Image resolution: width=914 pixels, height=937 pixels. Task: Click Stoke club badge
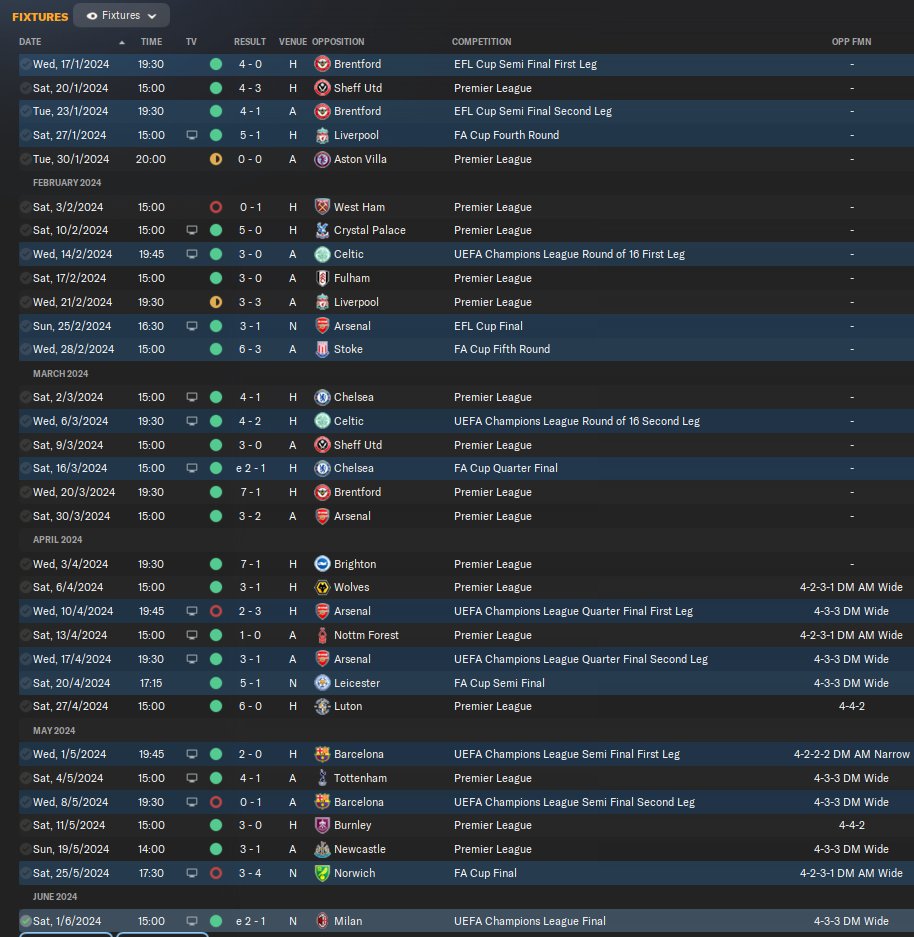[322, 349]
